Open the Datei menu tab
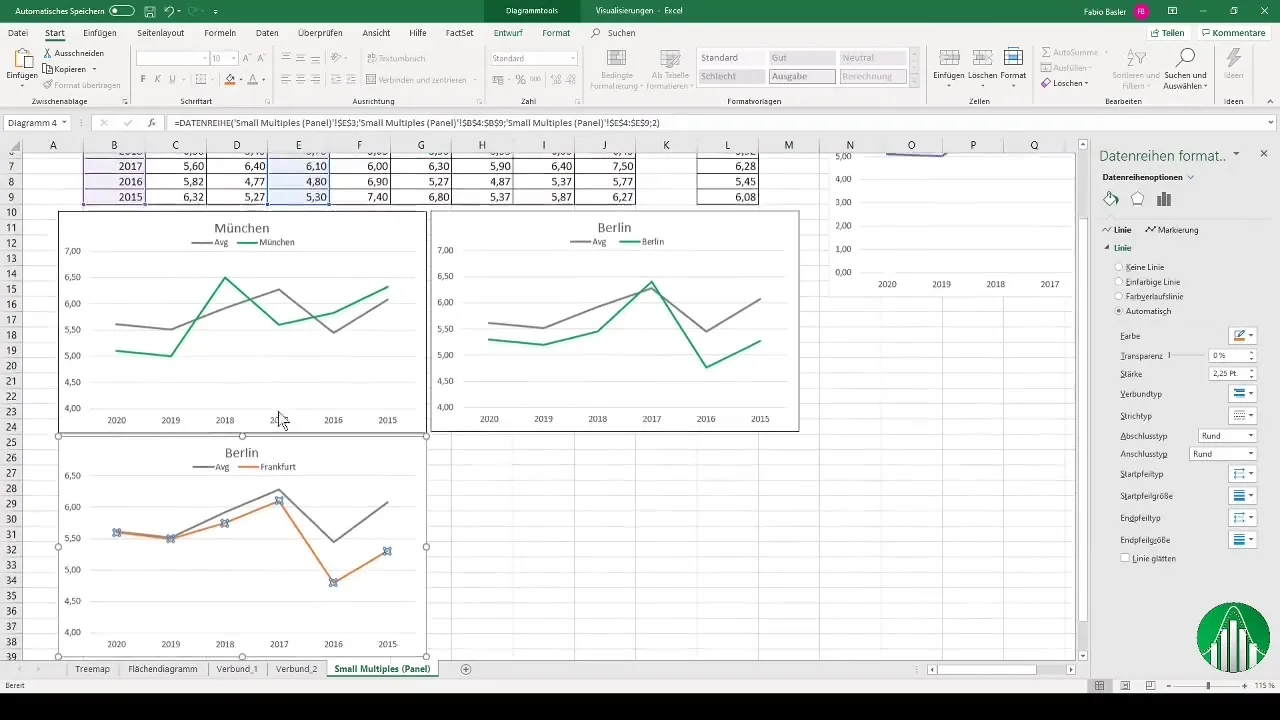The width and height of the screenshot is (1280, 720). (18, 33)
